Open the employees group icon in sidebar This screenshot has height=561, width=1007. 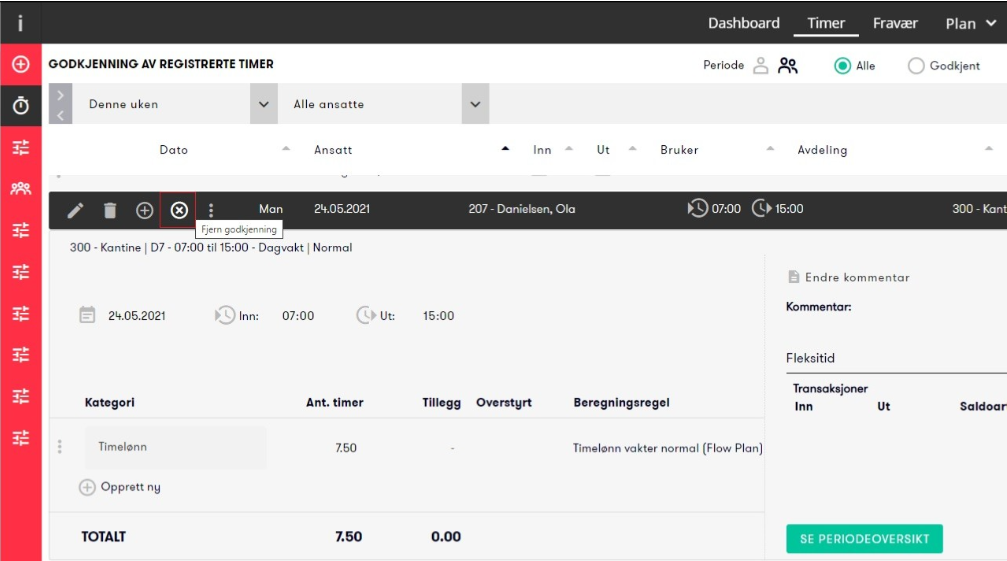pos(21,188)
